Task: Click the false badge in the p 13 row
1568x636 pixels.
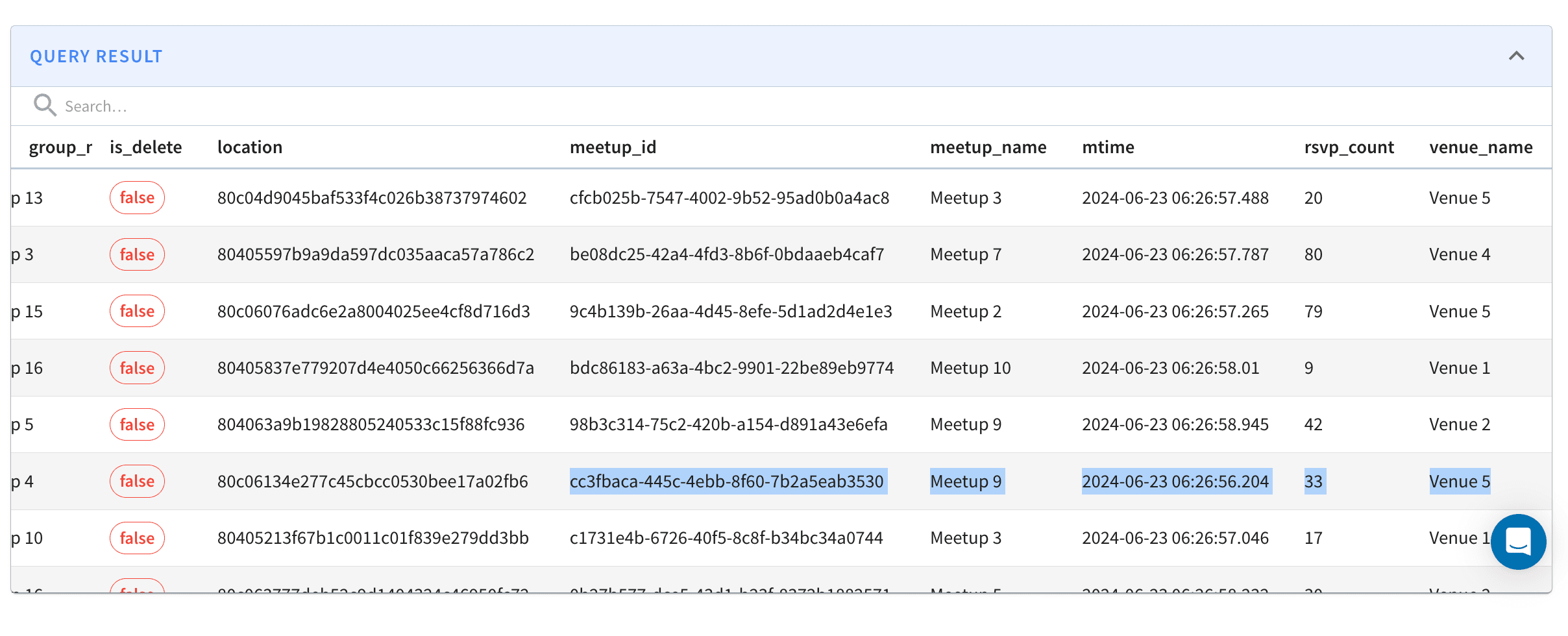Action: (x=137, y=197)
